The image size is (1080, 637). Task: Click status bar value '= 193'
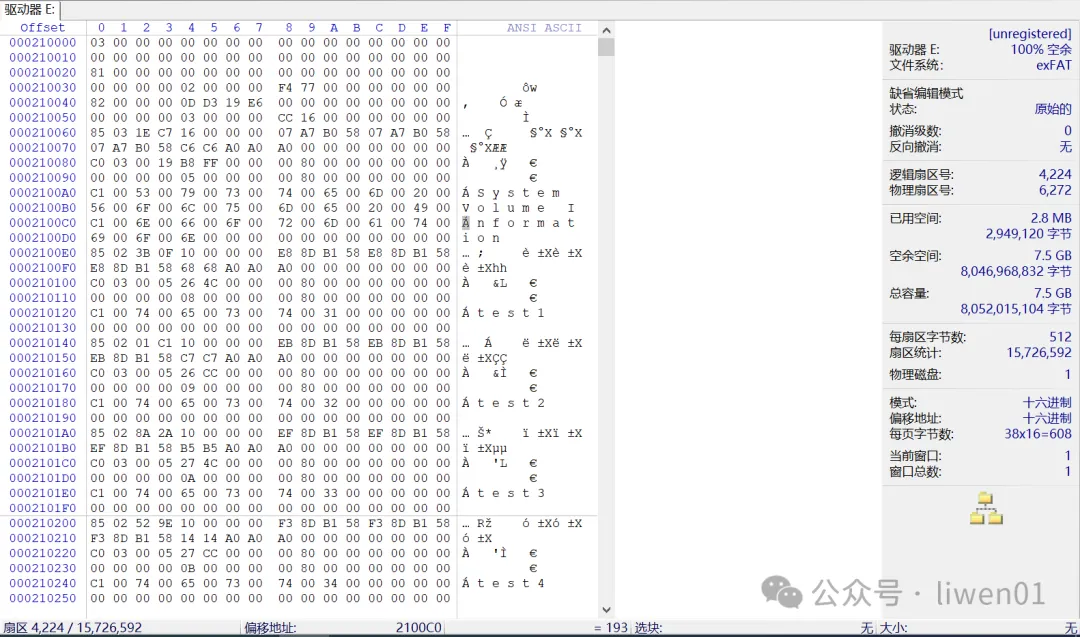click(x=611, y=628)
